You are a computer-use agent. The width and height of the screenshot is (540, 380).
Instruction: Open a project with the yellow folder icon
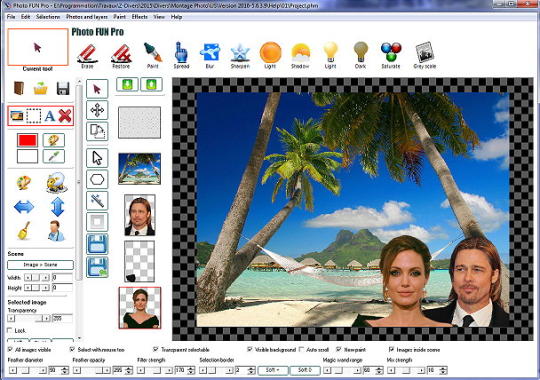[40, 88]
